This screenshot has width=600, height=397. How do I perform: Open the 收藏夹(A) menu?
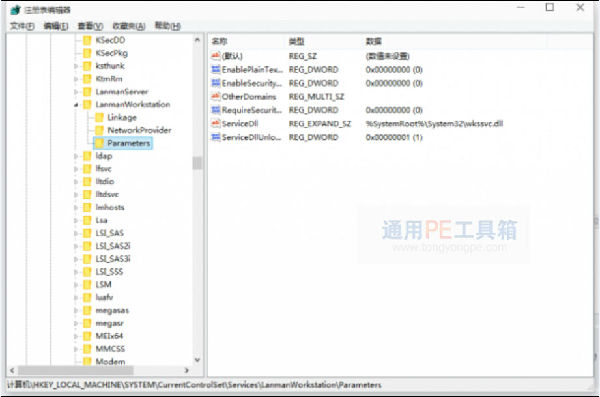click(x=129, y=26)
